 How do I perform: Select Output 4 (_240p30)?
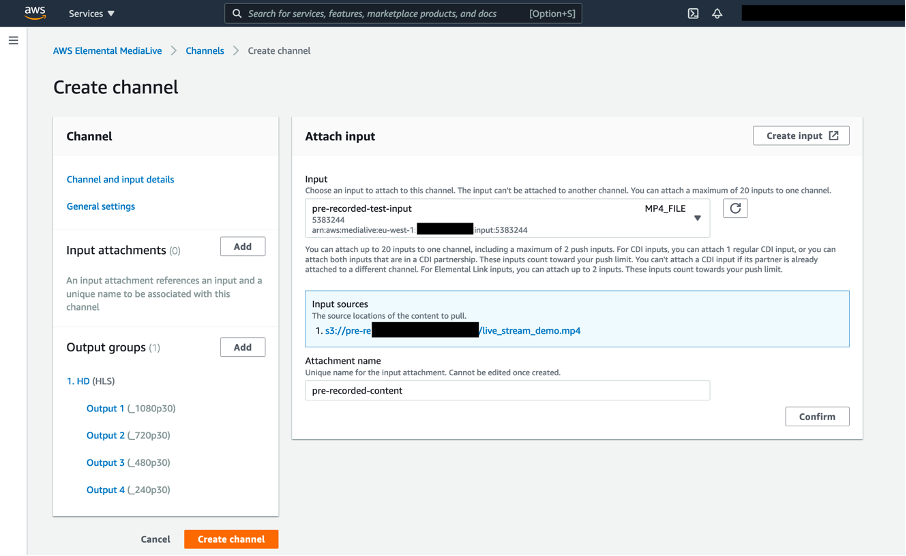pyautogui.click(x=128, y=490)
